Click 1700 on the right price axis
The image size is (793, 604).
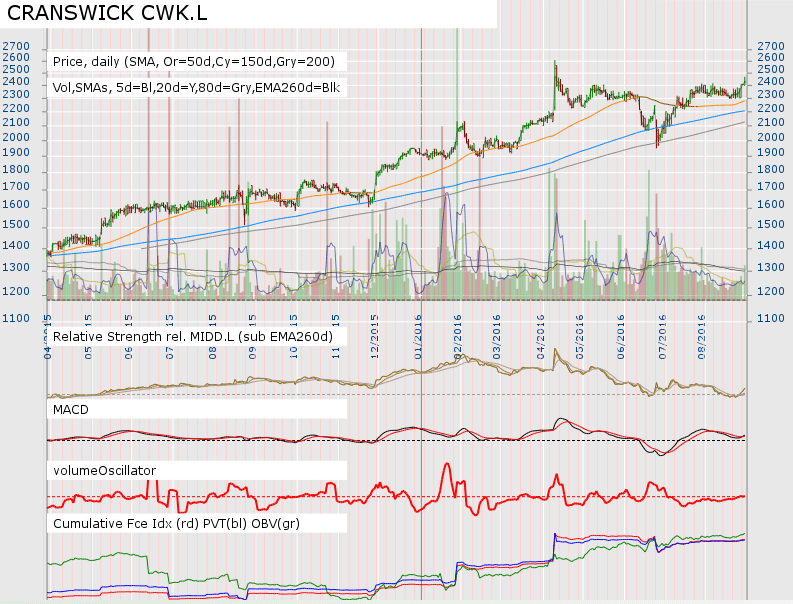(771, 186)
